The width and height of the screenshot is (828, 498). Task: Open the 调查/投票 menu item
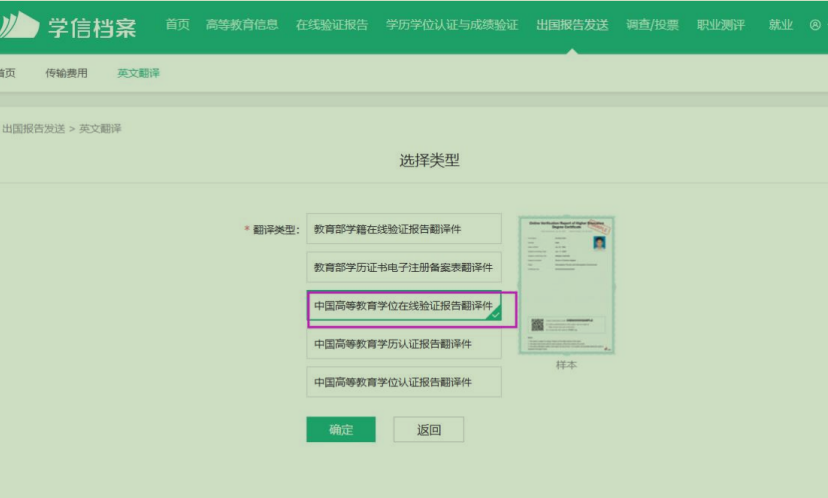pos(652,25)
